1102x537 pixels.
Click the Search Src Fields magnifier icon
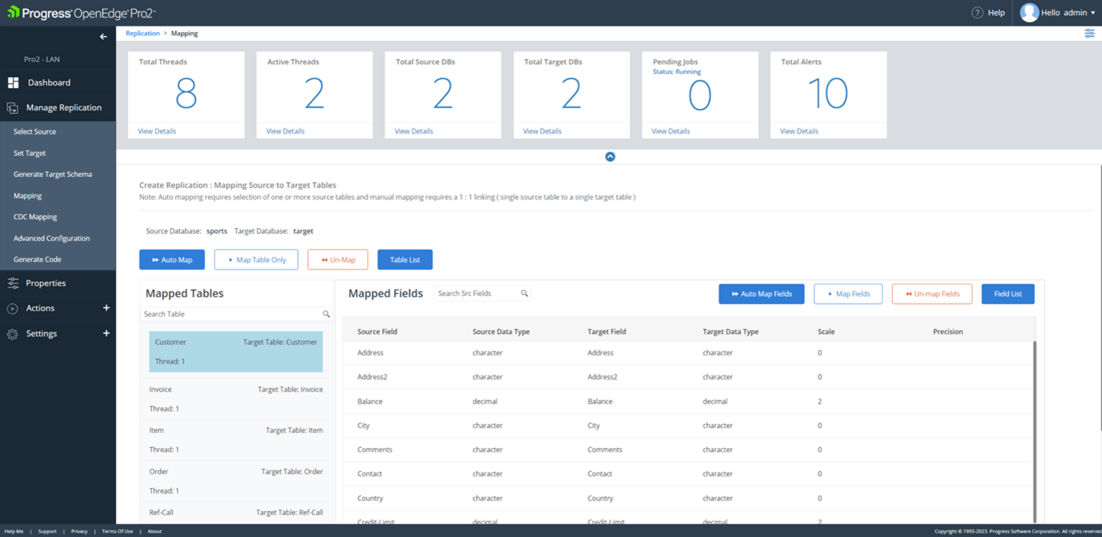coord(524,294)
